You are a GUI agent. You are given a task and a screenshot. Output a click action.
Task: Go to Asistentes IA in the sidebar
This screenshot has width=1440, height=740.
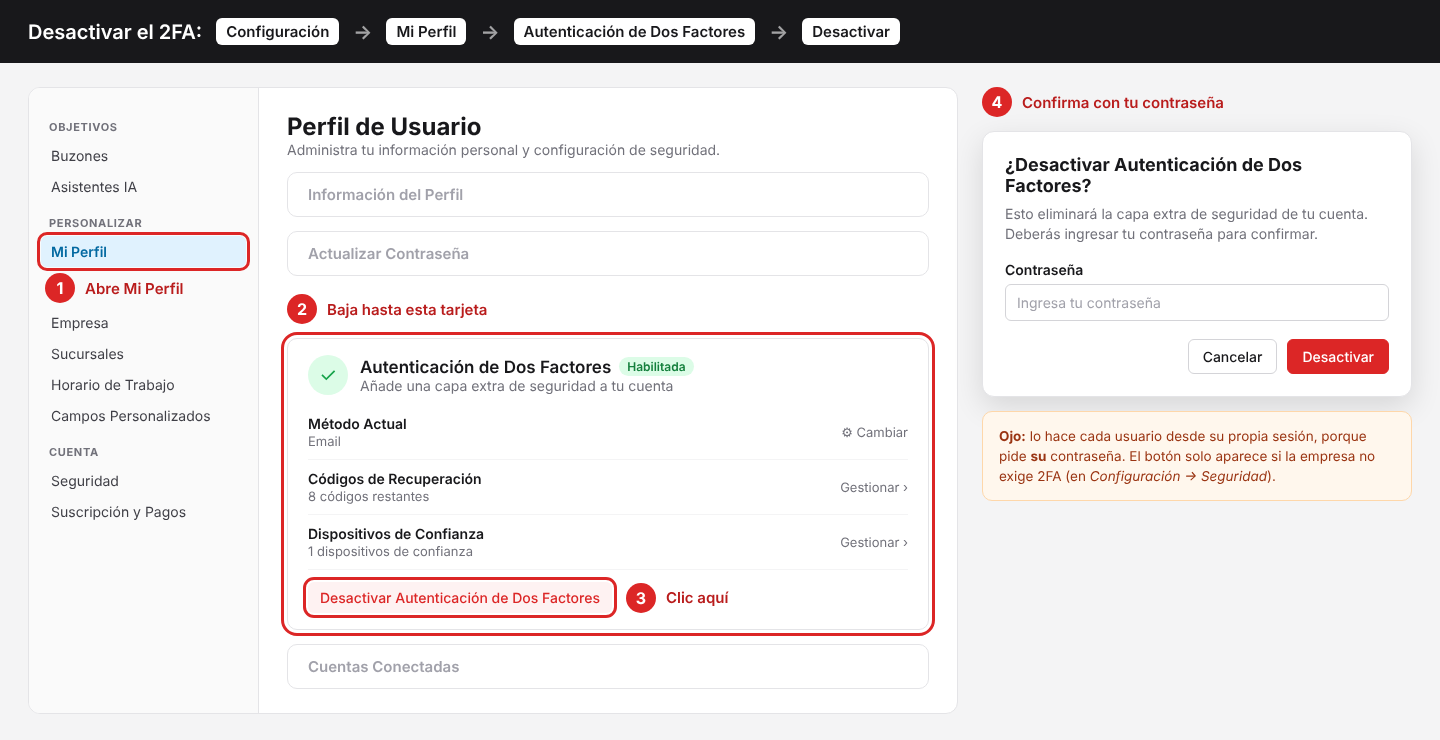(x=94, y=187)
